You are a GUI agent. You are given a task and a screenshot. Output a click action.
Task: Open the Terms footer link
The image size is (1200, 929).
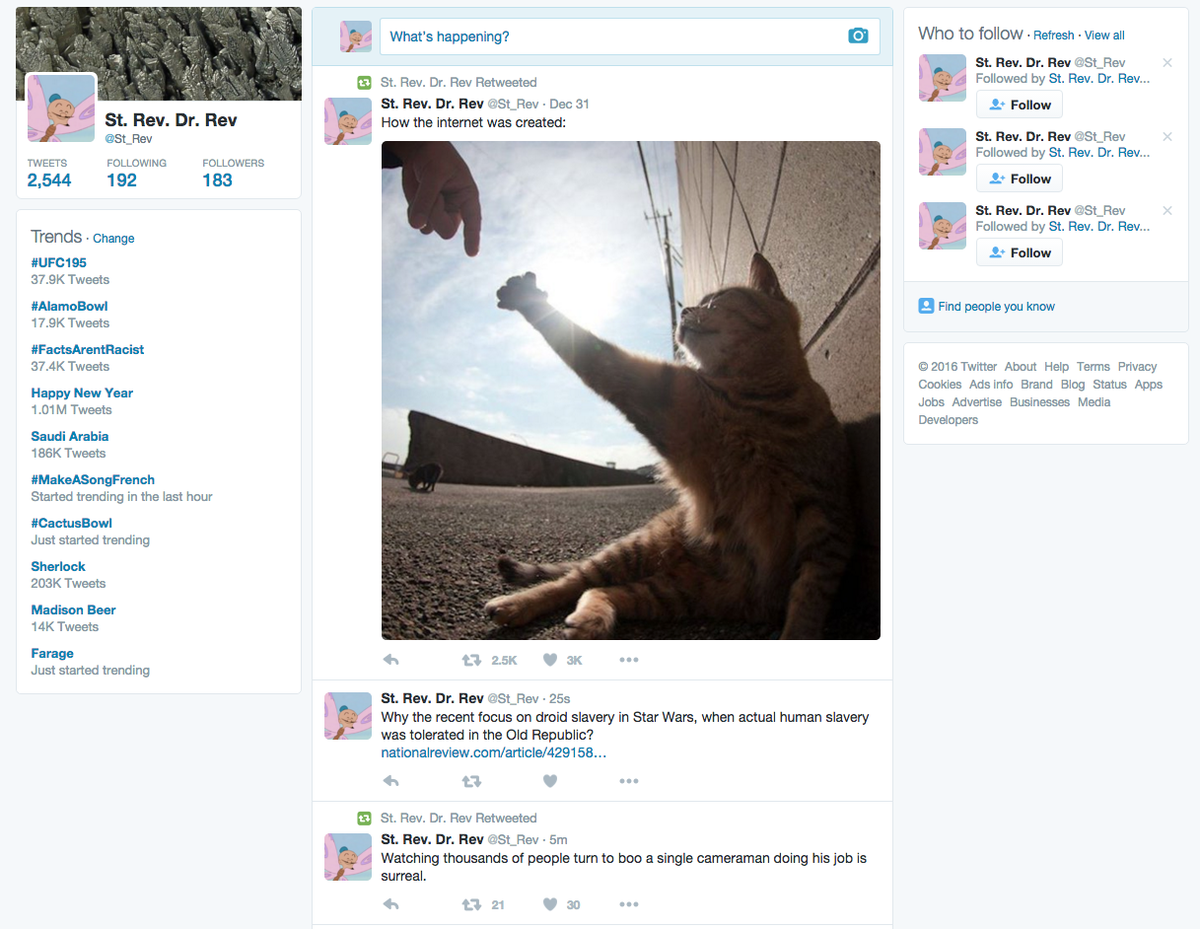pos(1093,367)
